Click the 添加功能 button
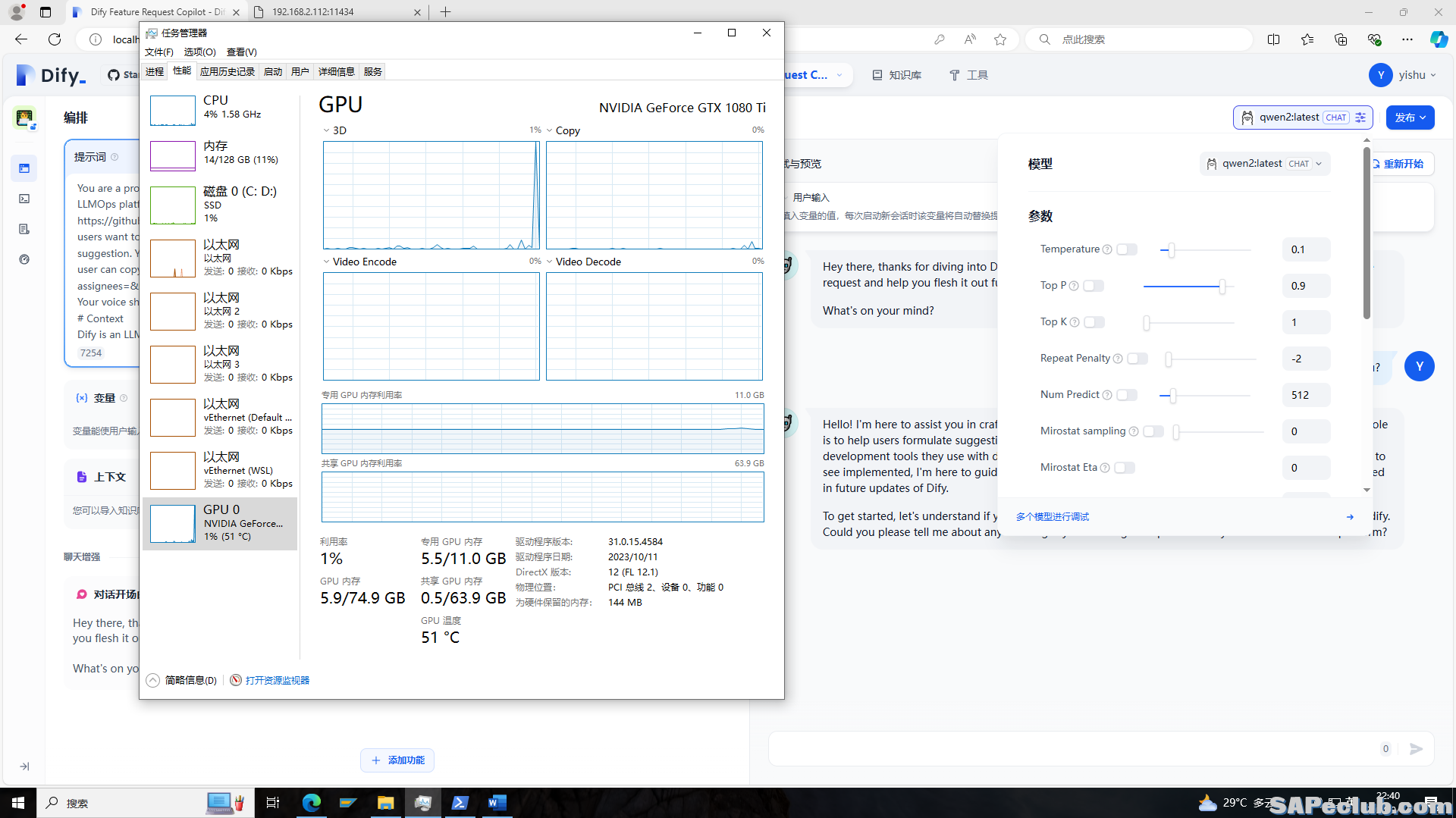Screen dimensions: 1456x818 point(397,760)
